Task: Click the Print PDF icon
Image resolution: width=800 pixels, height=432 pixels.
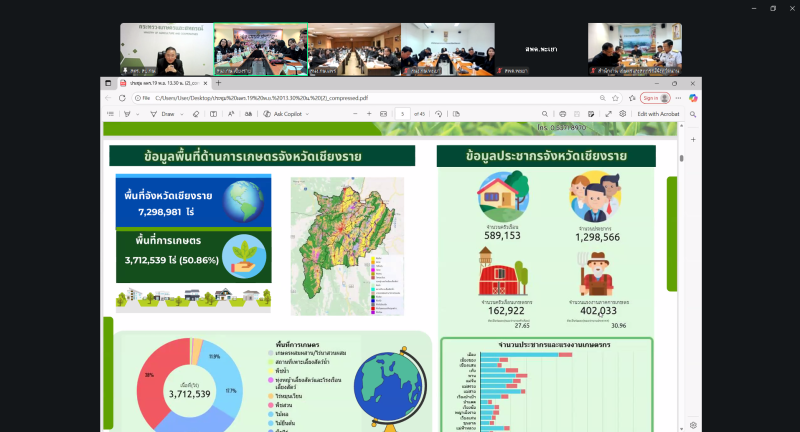Action: coord(563,114)
